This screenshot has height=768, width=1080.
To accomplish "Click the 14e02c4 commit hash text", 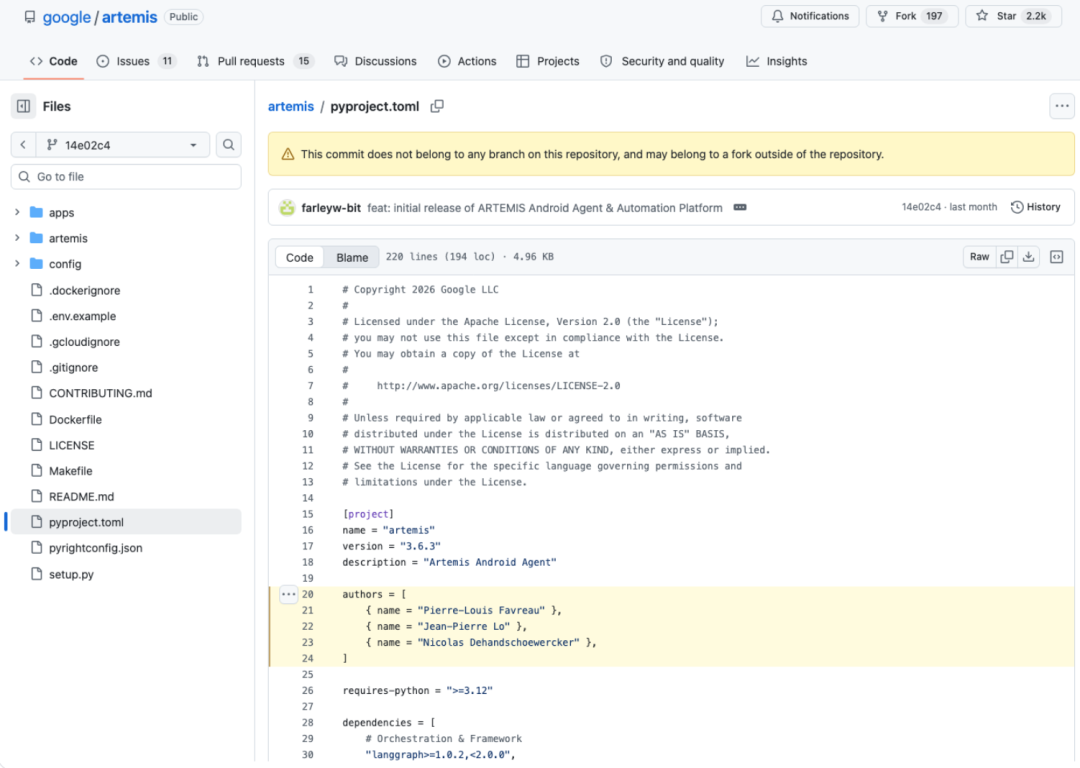I will click(x=921, y=207).
